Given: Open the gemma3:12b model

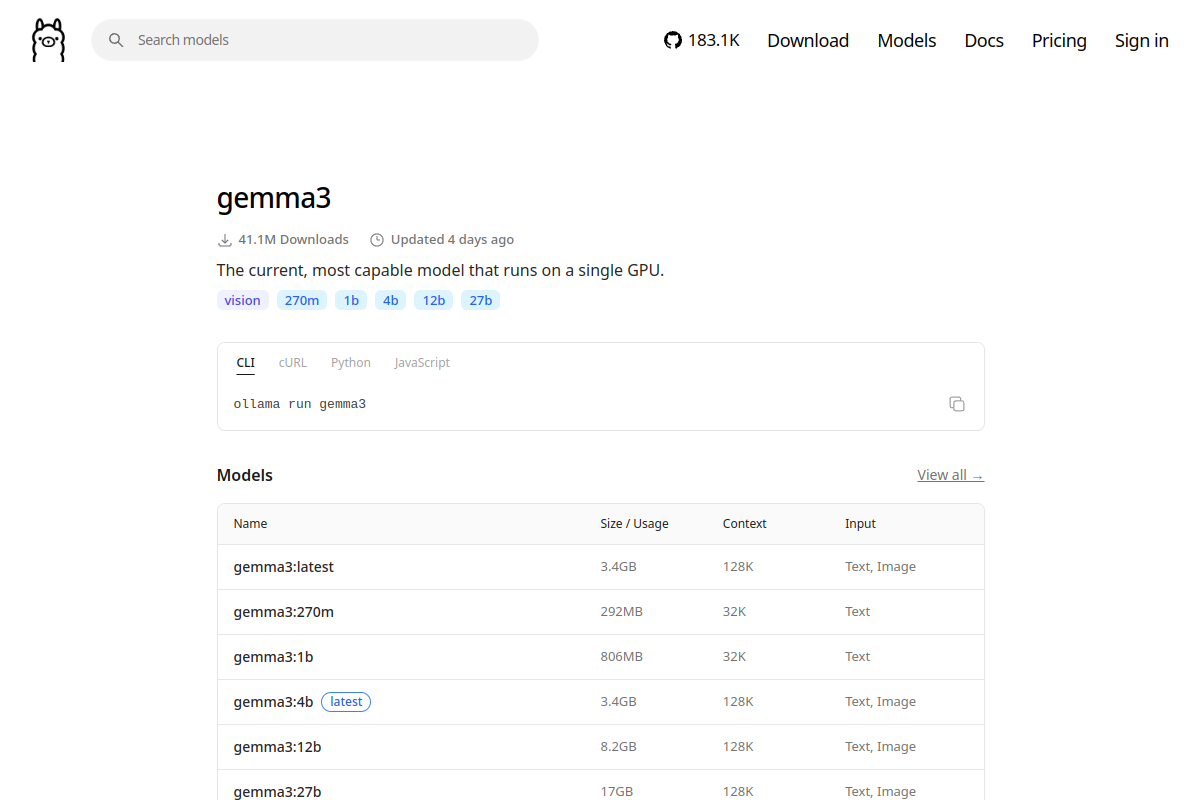Looking at the screenshot, I should pos(277,747).
